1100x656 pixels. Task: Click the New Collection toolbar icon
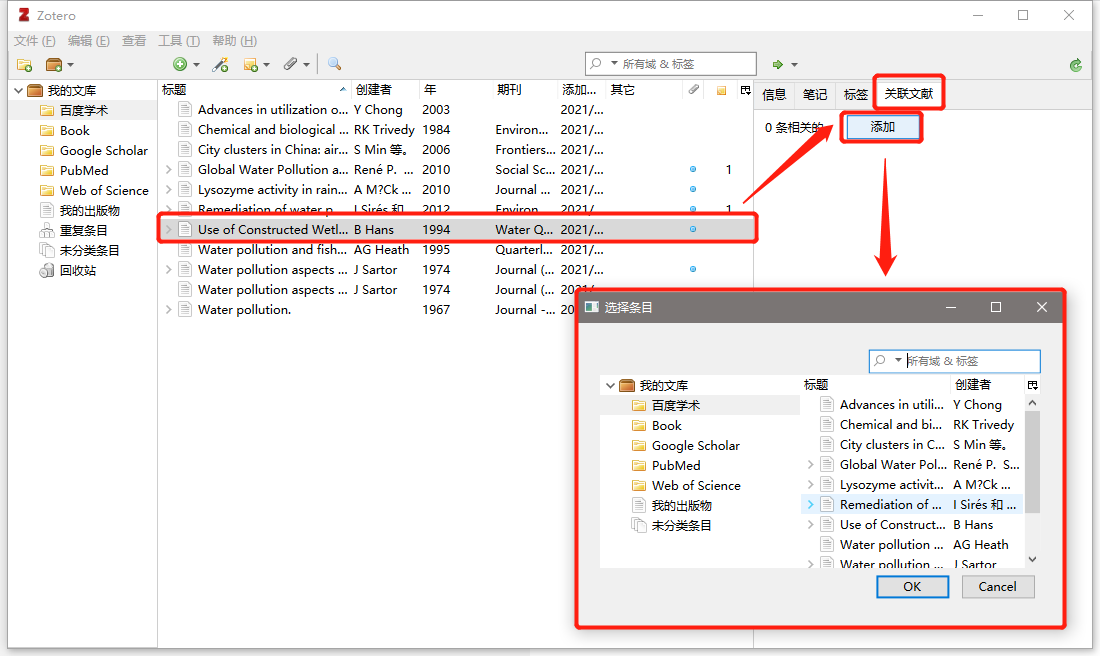[25, 65]
